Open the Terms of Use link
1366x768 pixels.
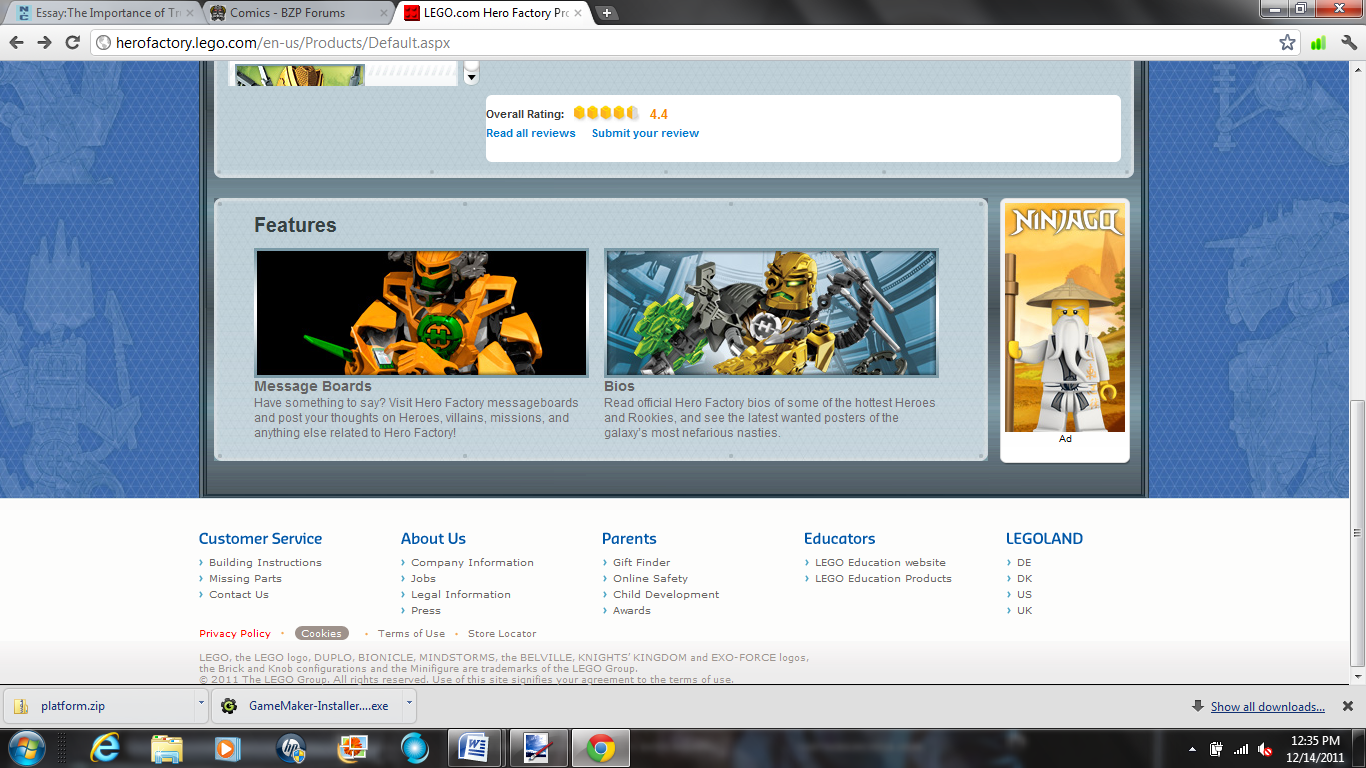point(411,634)
